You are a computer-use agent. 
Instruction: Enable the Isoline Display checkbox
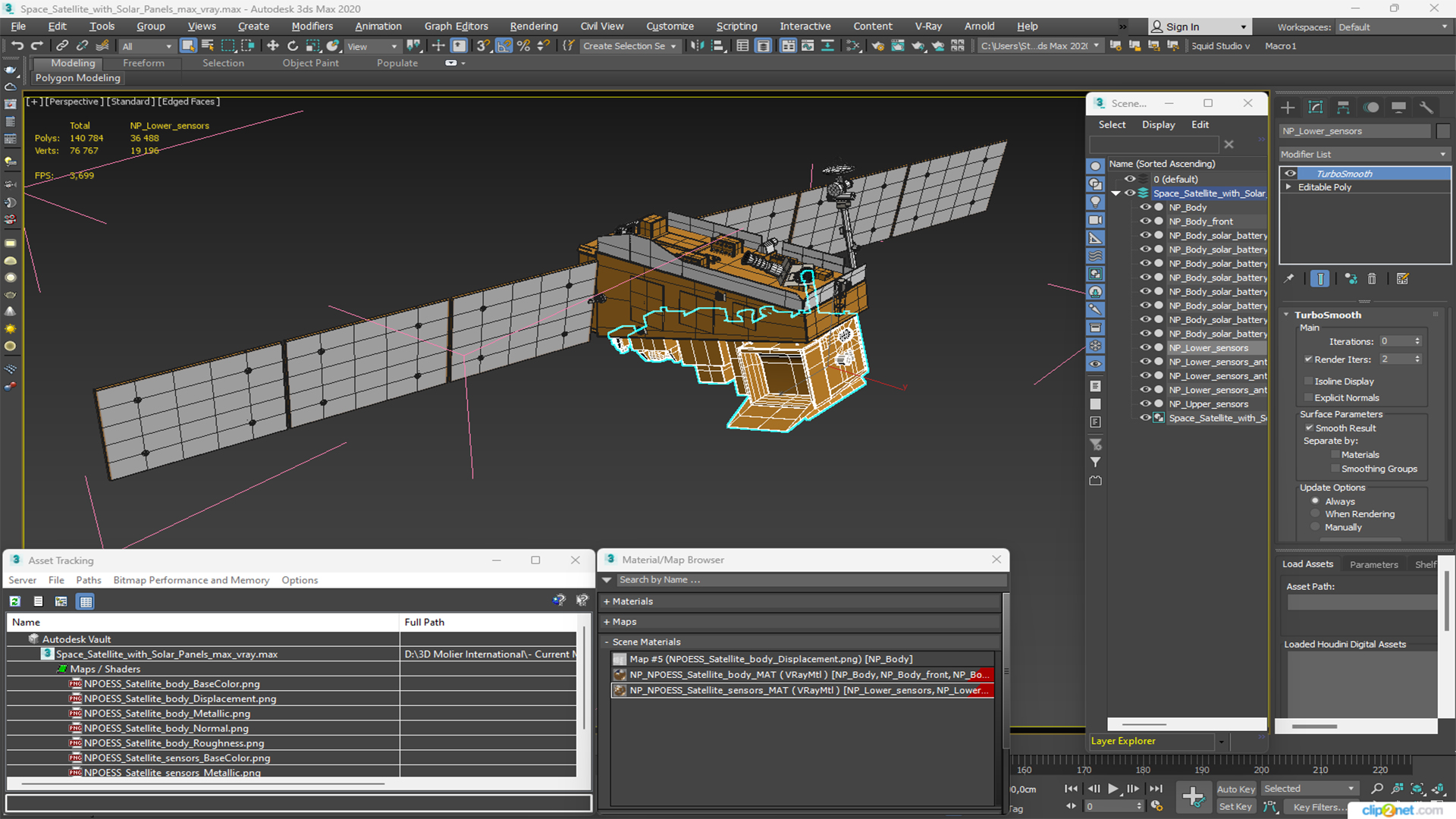[1308, 381]
